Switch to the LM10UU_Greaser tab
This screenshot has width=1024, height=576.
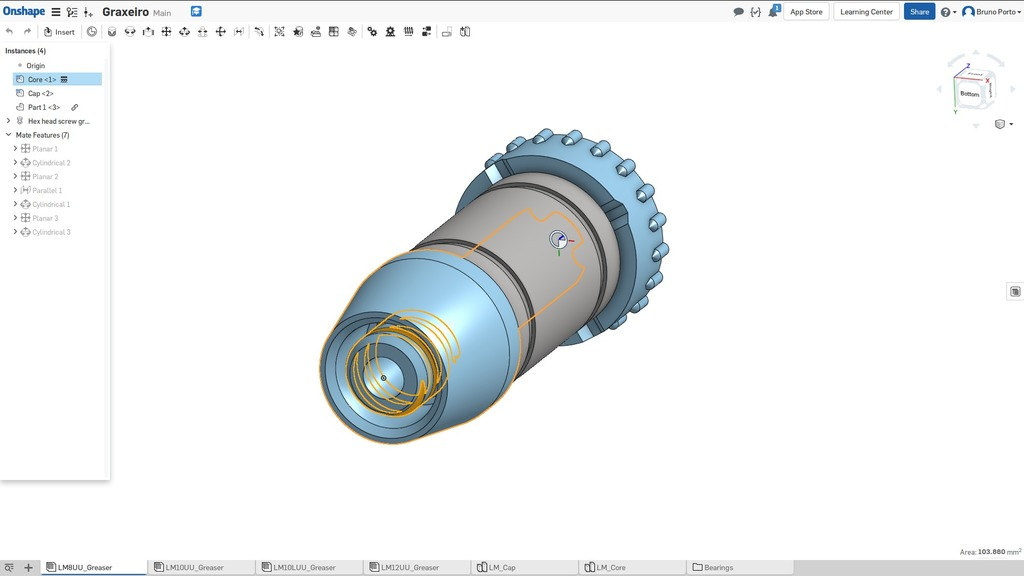(202, 568)
